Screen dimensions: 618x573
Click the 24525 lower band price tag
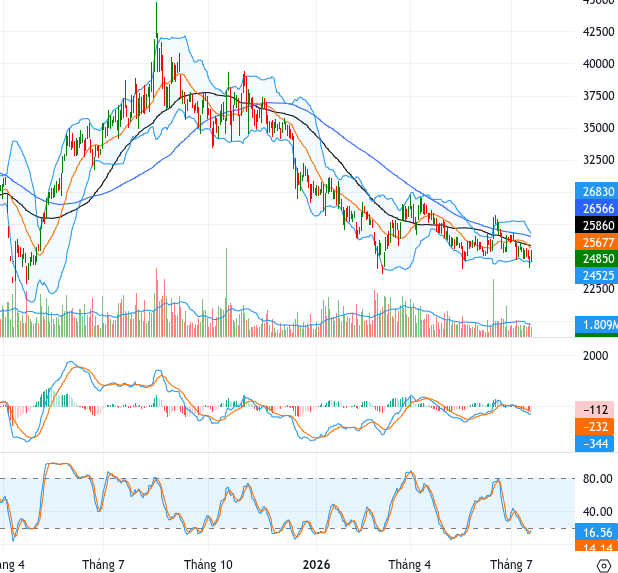pyautogui.click(x=596, y=275)
